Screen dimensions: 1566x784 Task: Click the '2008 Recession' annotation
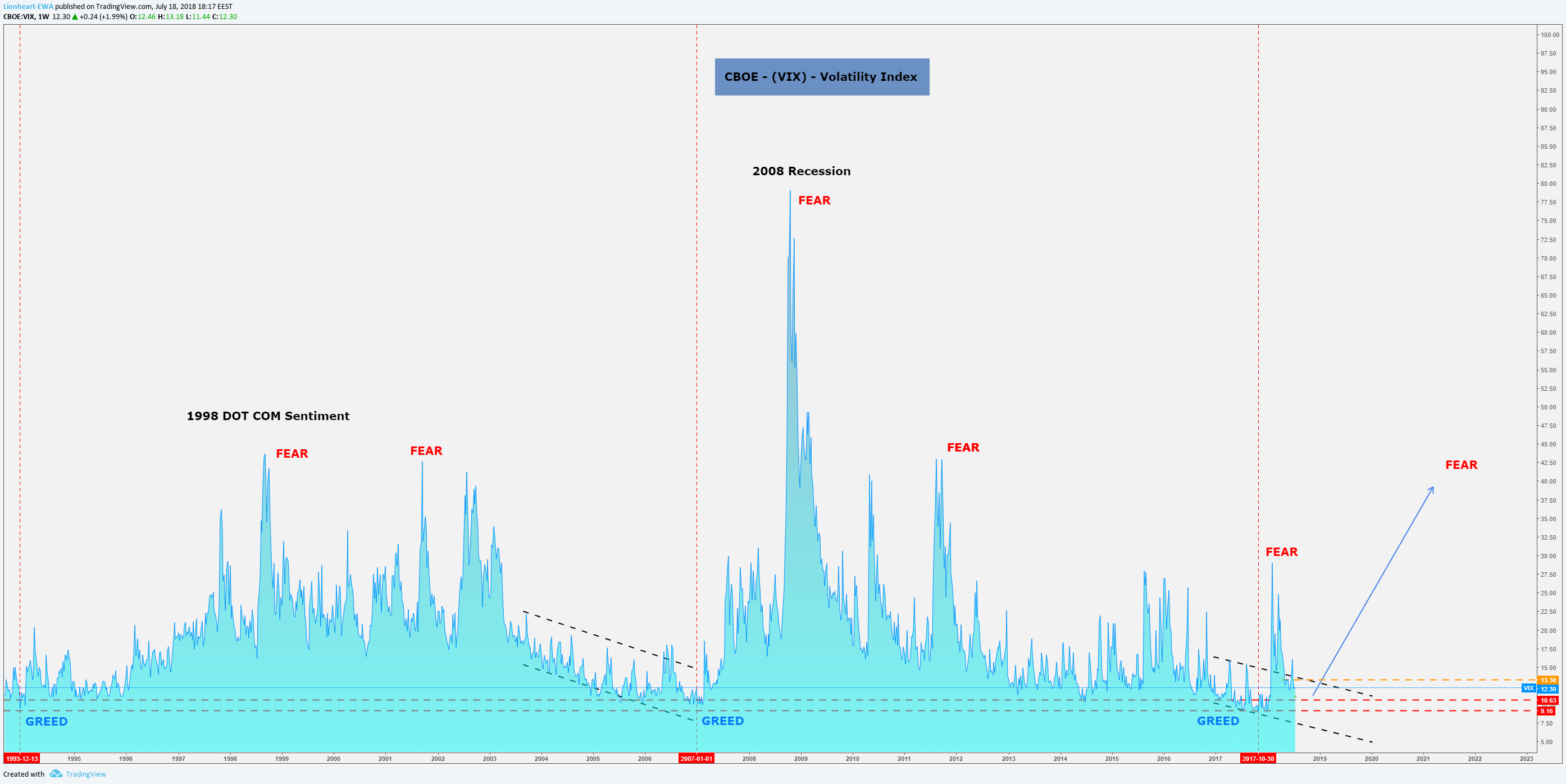click(801, 171)
